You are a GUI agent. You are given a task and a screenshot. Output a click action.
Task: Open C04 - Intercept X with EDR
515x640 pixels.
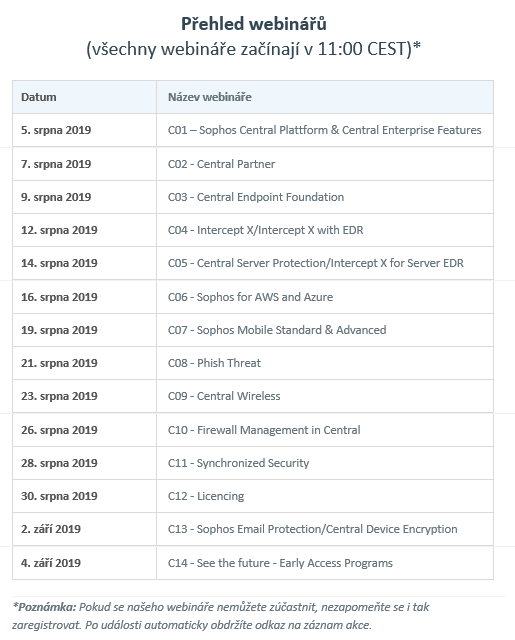point(266,230)
